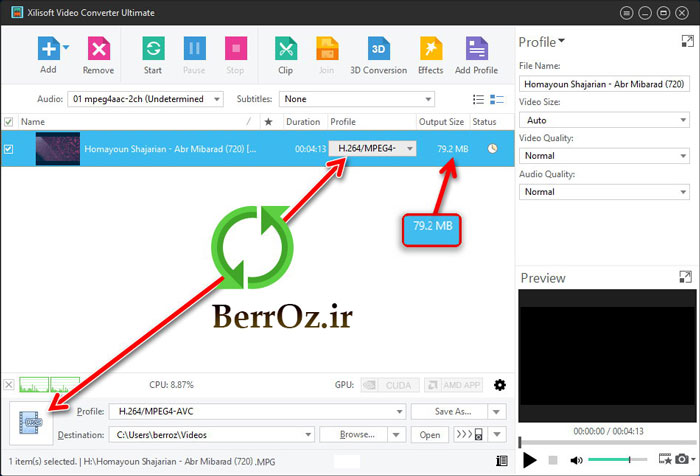Toggle the select-all checkbox in header
The image size is (700, 476).
(x=9, y=122)
